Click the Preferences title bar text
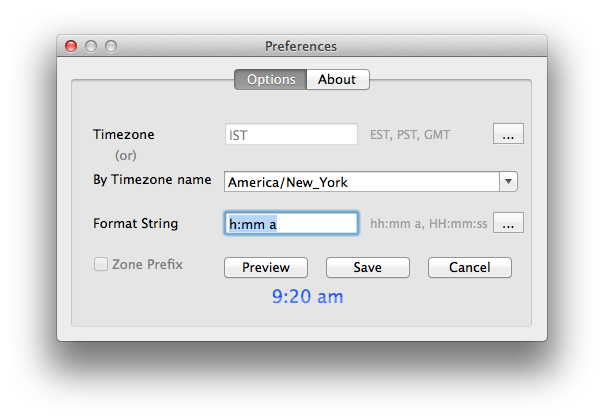The height and width of the screenshot is (420, 604). pyautogui.click(x=301, y=46)
